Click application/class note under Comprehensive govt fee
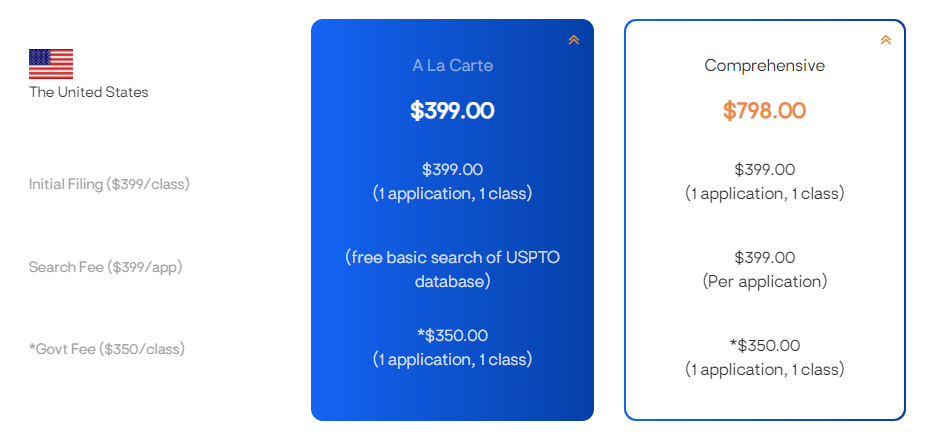928x439 pixels. (x=764, y=370)
